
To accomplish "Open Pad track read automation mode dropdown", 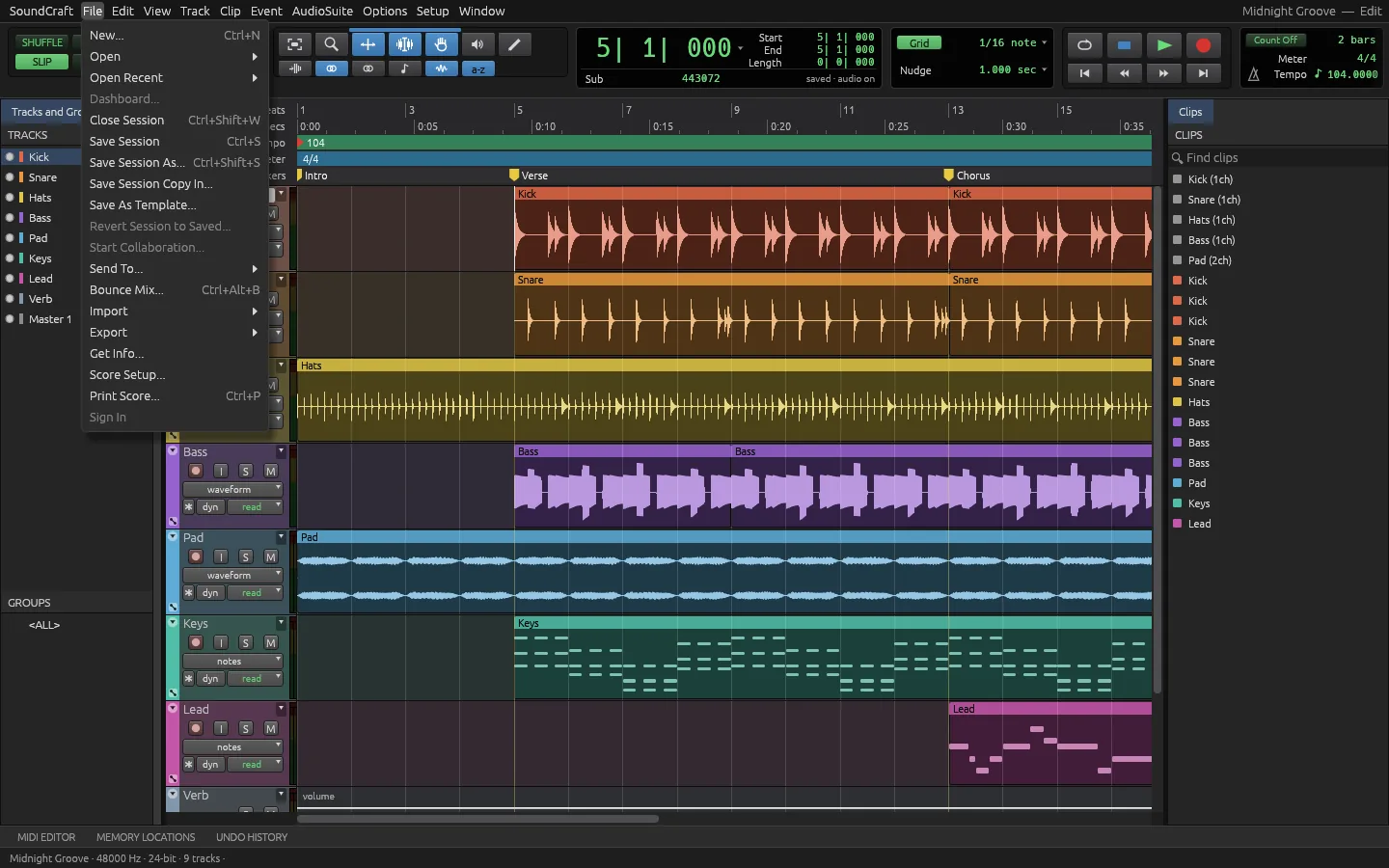I will (255, 592).
